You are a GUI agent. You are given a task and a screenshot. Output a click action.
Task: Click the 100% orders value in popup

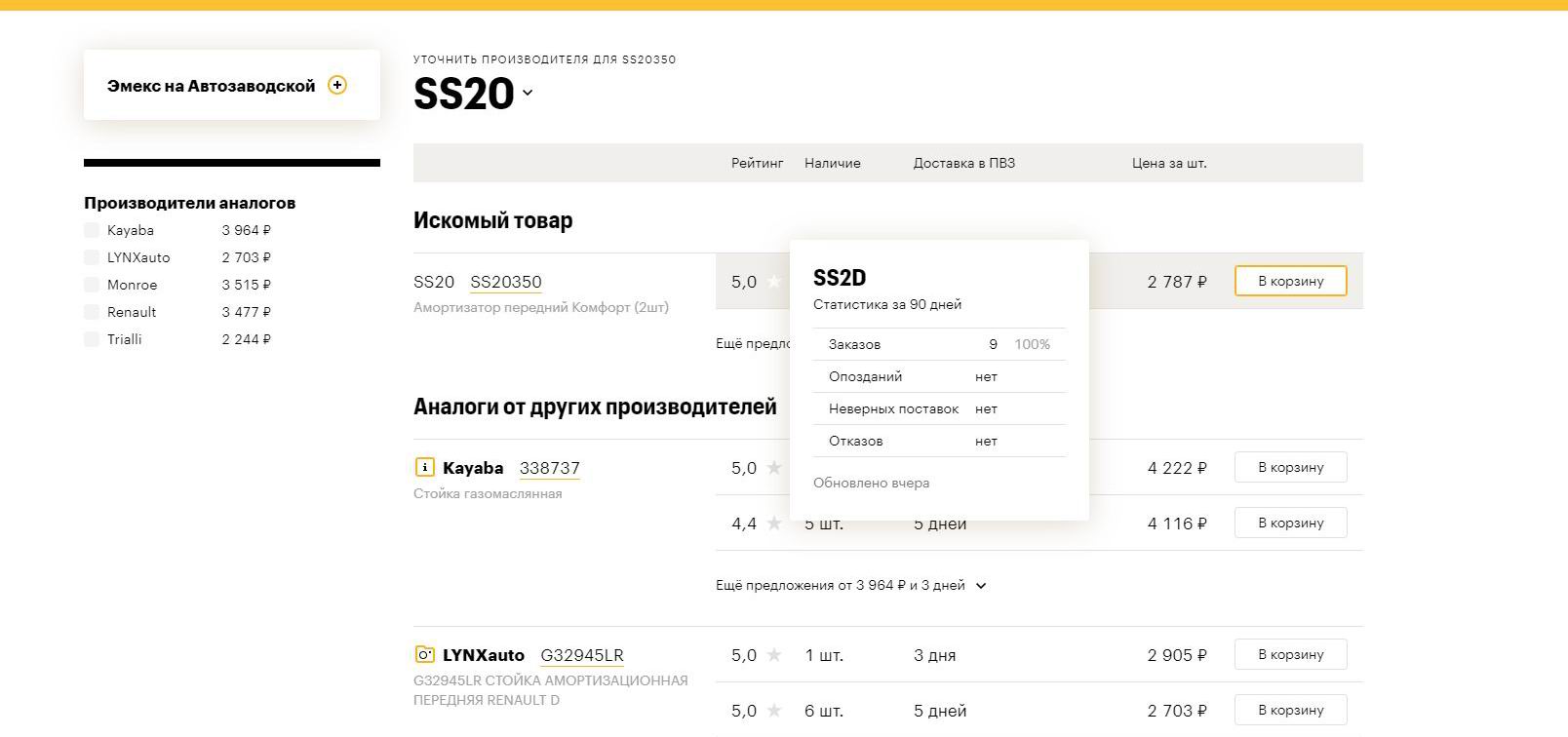1032,344
